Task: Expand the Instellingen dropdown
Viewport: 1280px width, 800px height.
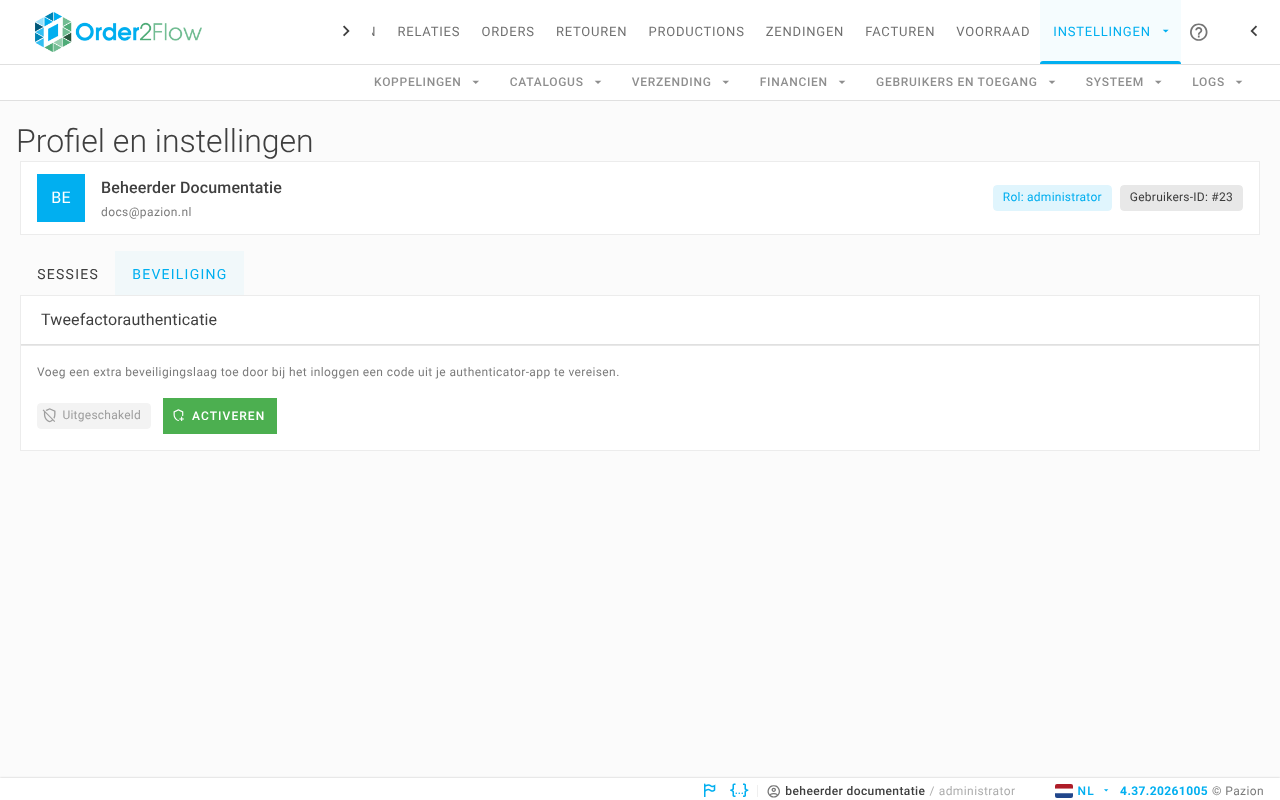Action: (1110, 32)
